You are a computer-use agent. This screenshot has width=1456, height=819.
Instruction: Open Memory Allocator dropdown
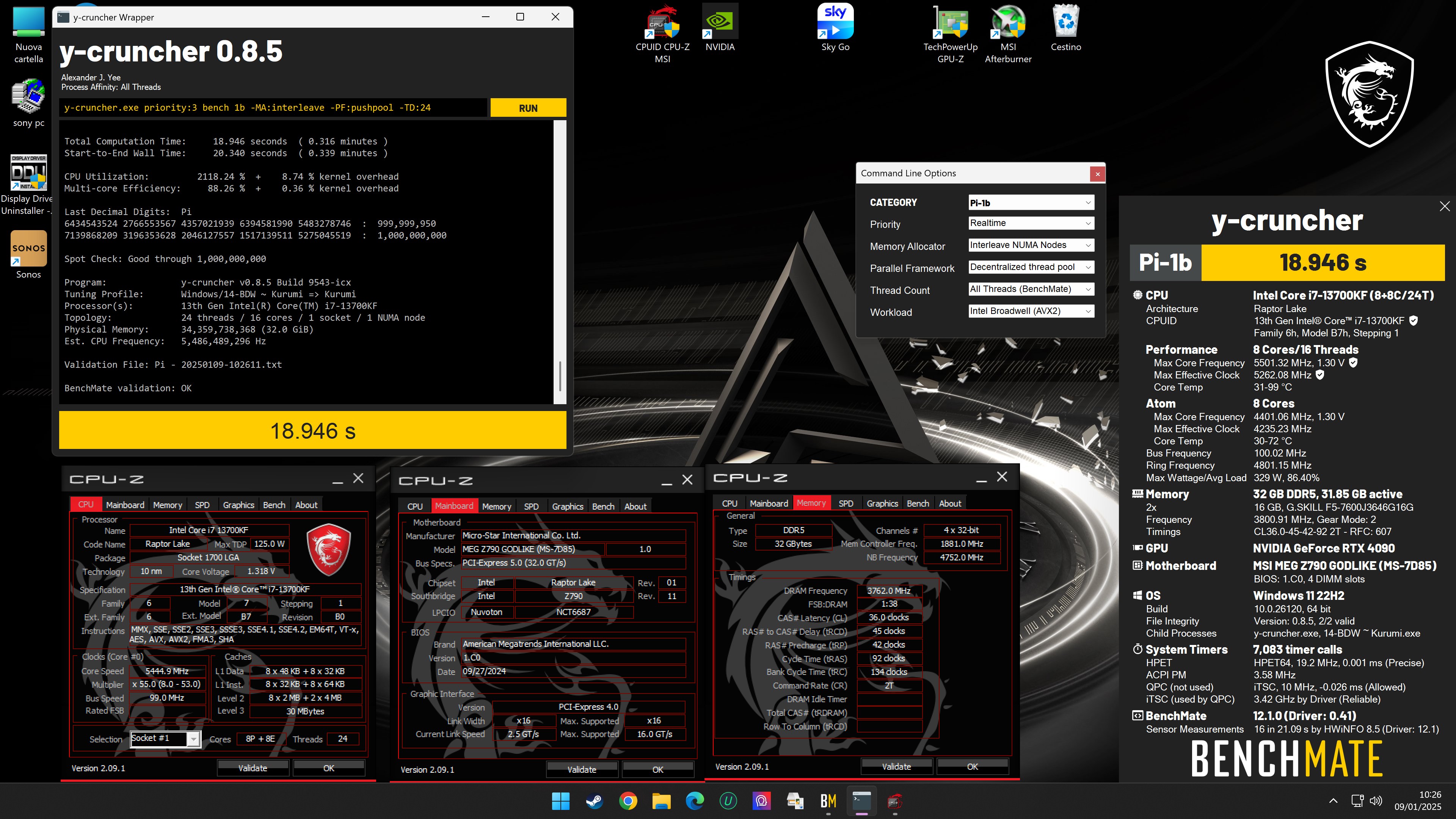coord(1031,245)
